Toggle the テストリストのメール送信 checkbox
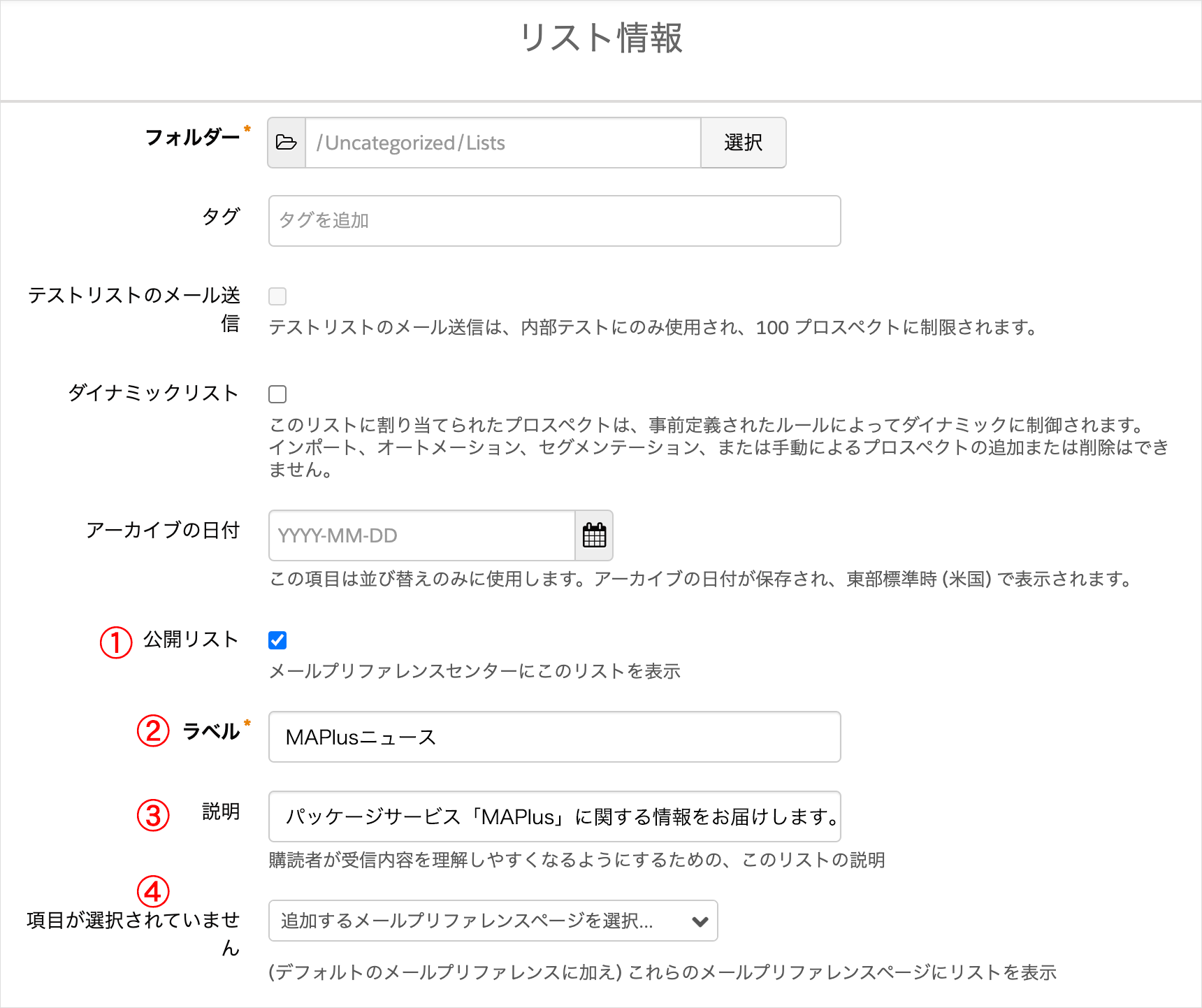 tap(277, 296)
